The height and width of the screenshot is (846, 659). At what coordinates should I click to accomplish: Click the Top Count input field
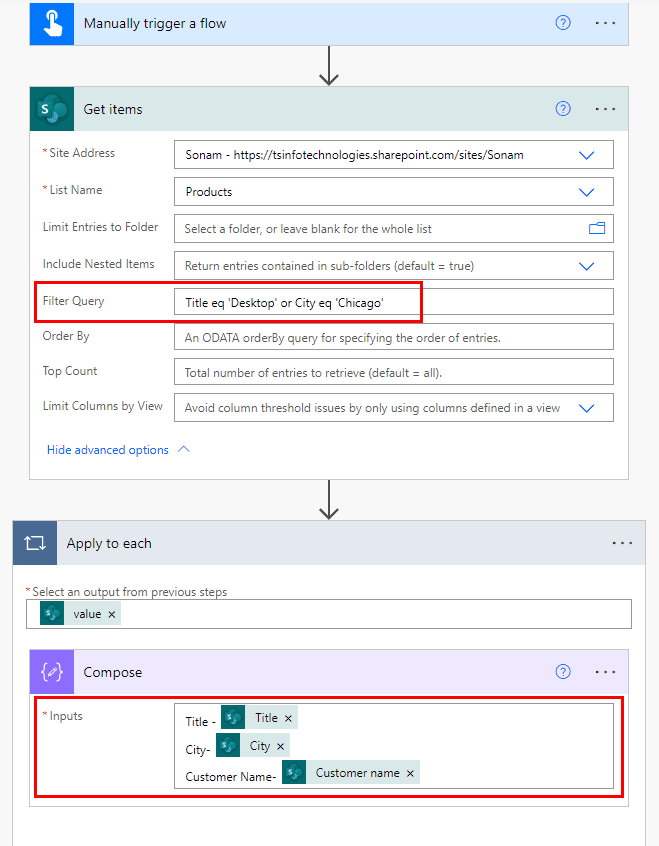pos(393,372)
